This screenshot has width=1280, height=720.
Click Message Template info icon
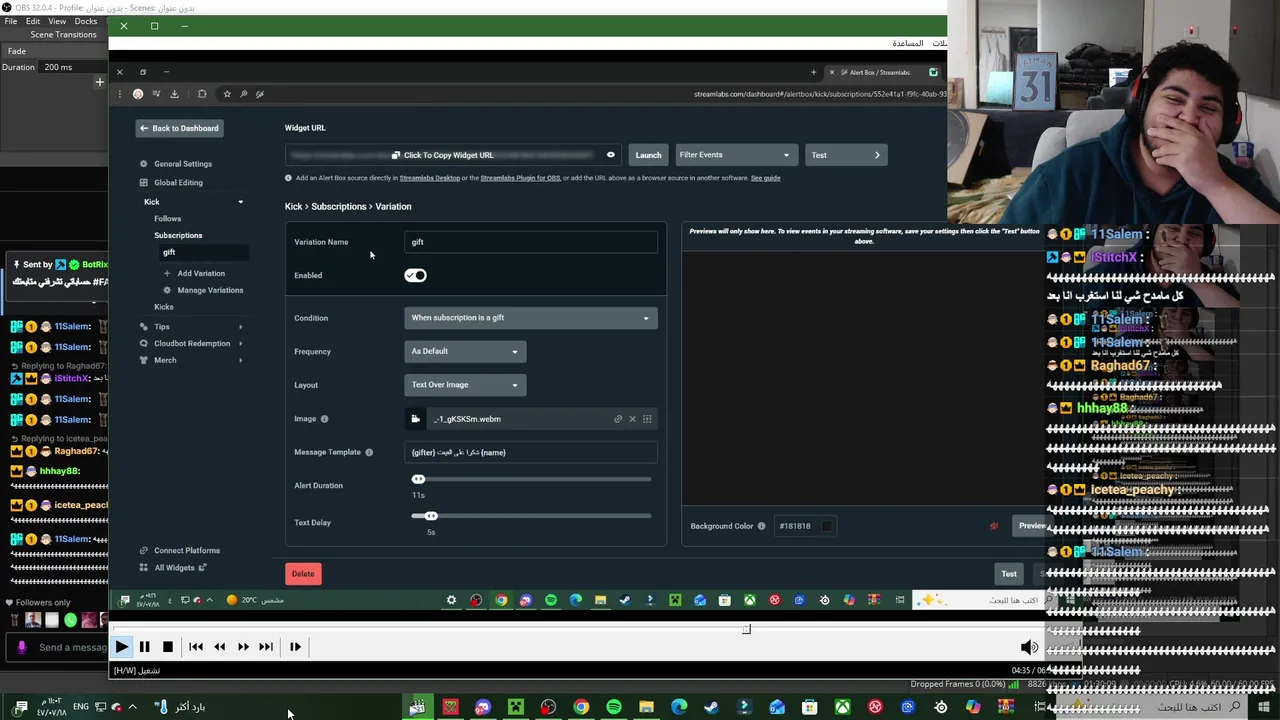[369, 453]
